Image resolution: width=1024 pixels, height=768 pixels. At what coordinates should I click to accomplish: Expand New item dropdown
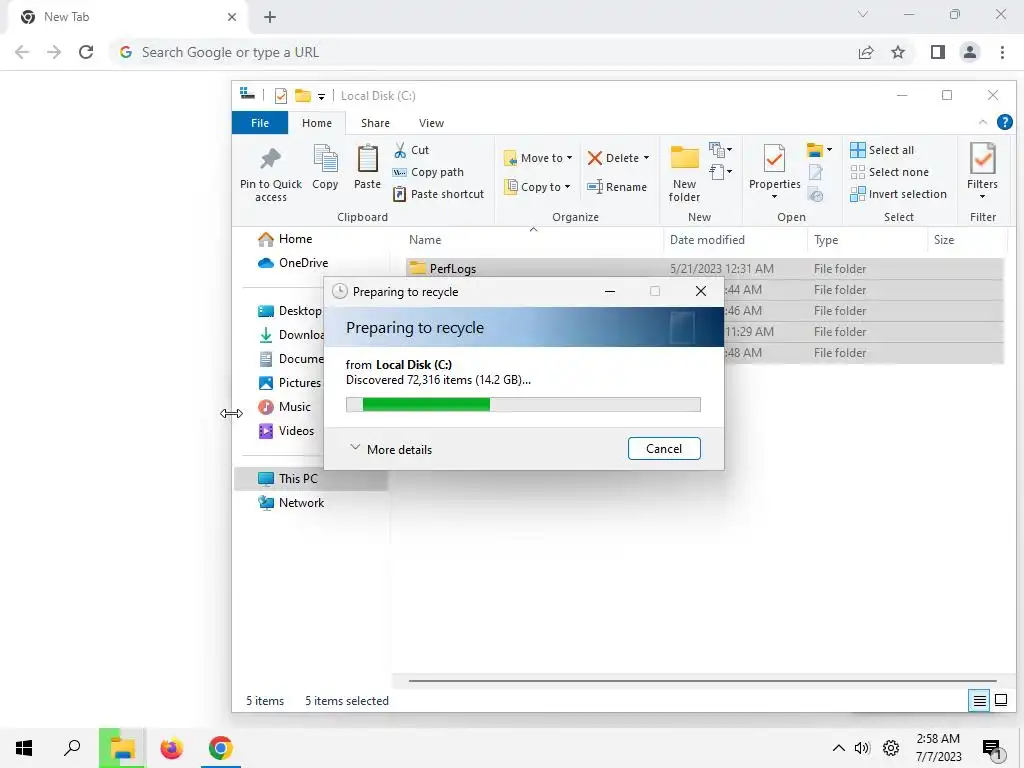(x=720, y=150)
